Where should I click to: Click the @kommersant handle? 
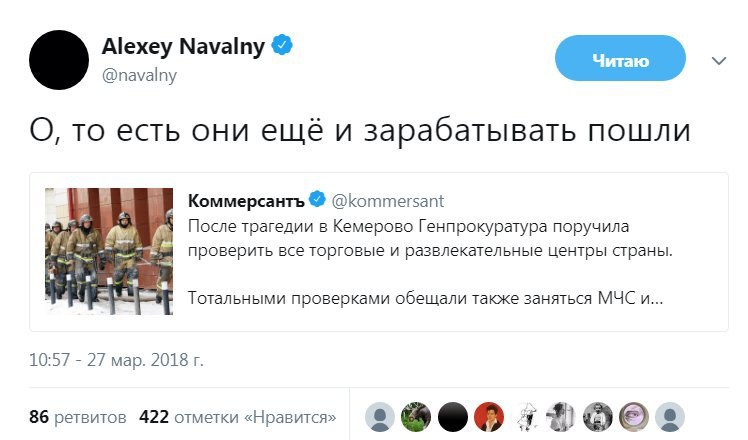(387, 201)
